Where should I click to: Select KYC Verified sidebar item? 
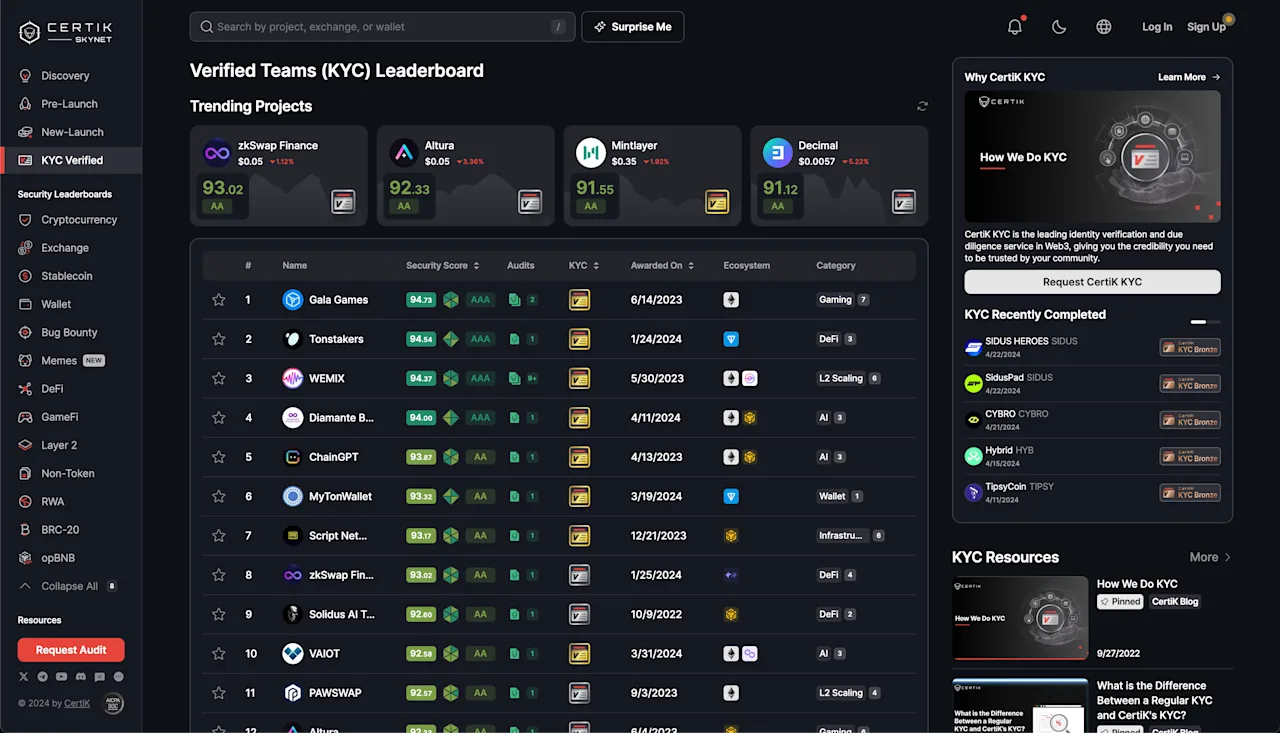[71, 160]
